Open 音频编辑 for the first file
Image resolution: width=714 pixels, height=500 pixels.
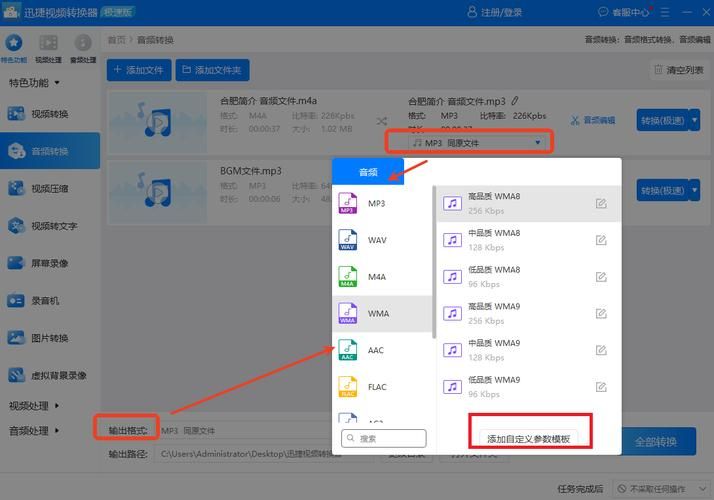(593, 120)
